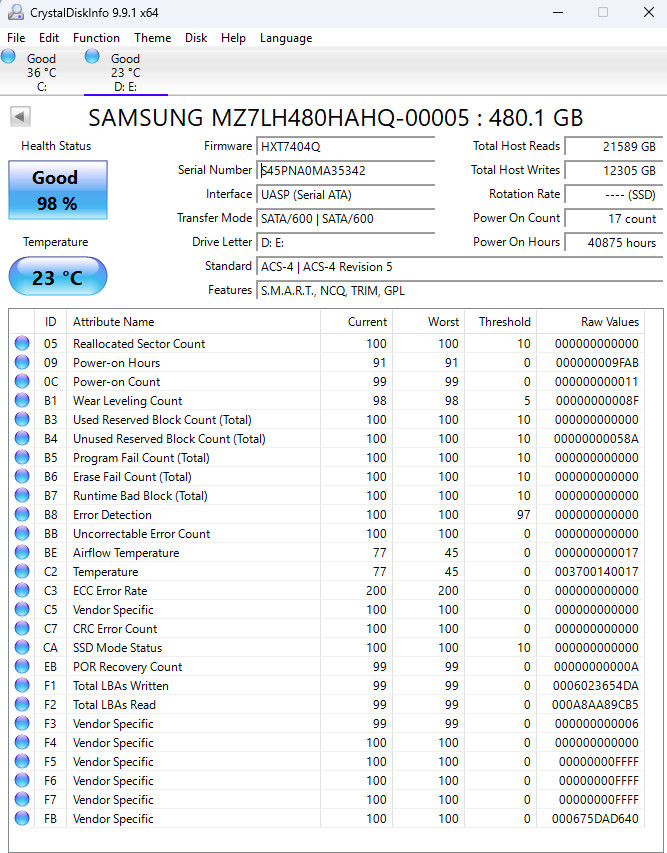The width and height of the screenshot is (667, 853).
Task: Click status orb for Power-on Count row
Action: click(22, 381)
